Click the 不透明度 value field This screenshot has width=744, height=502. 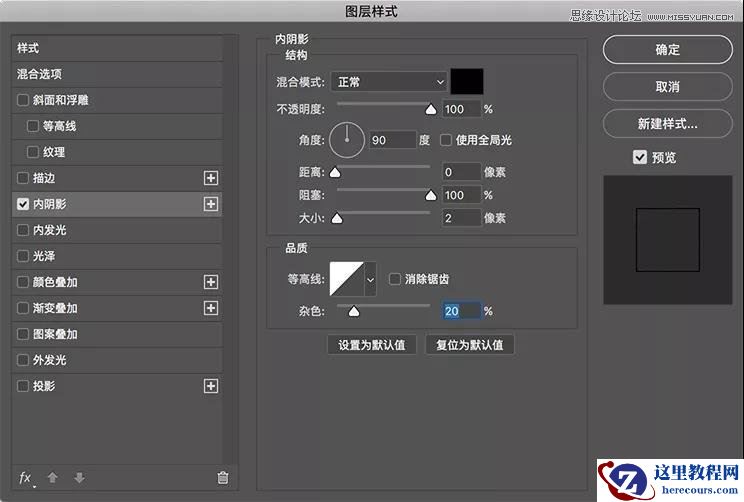tap(462, 109)
